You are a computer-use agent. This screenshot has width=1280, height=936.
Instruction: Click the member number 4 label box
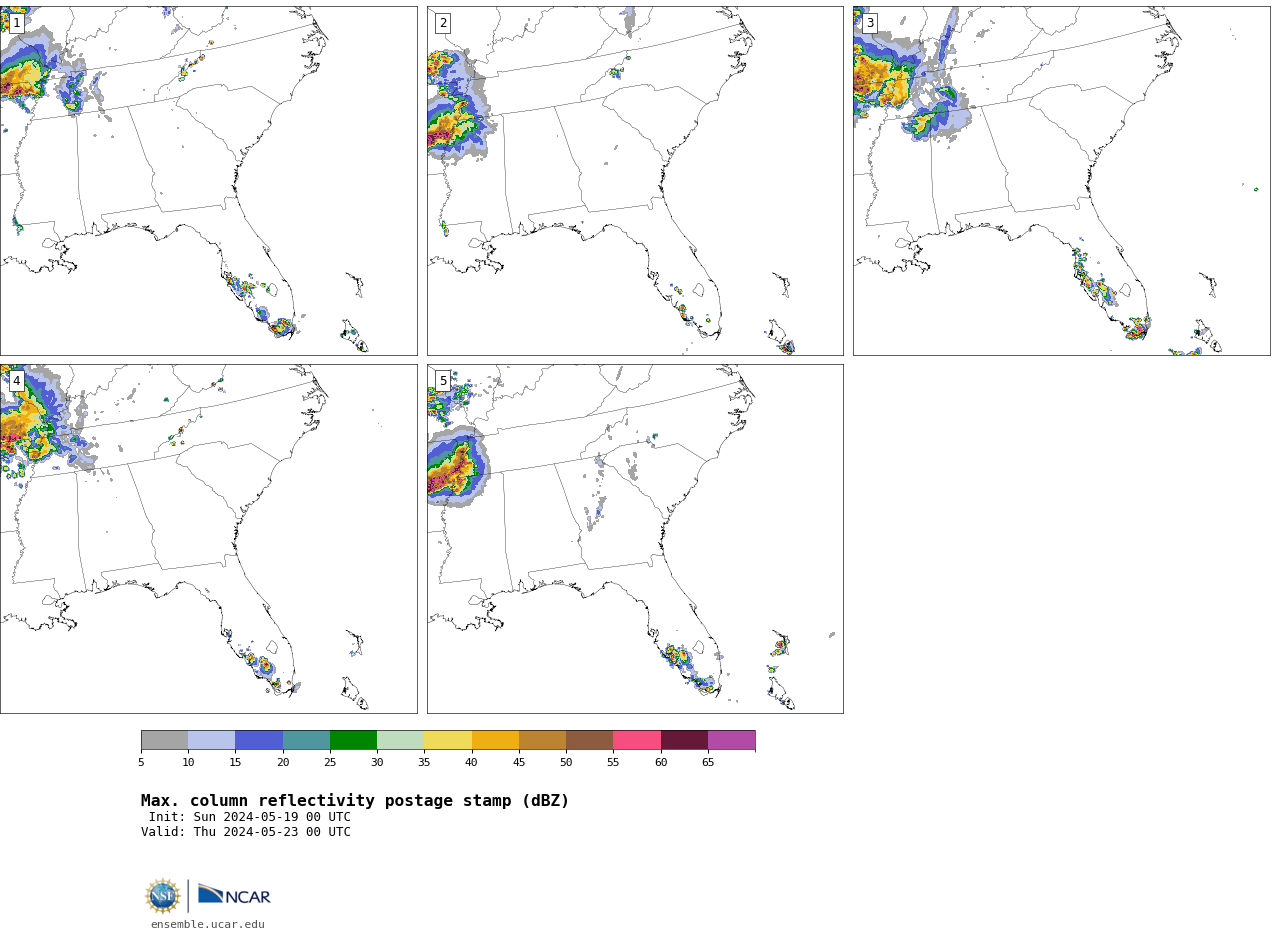tap(16, 381)
